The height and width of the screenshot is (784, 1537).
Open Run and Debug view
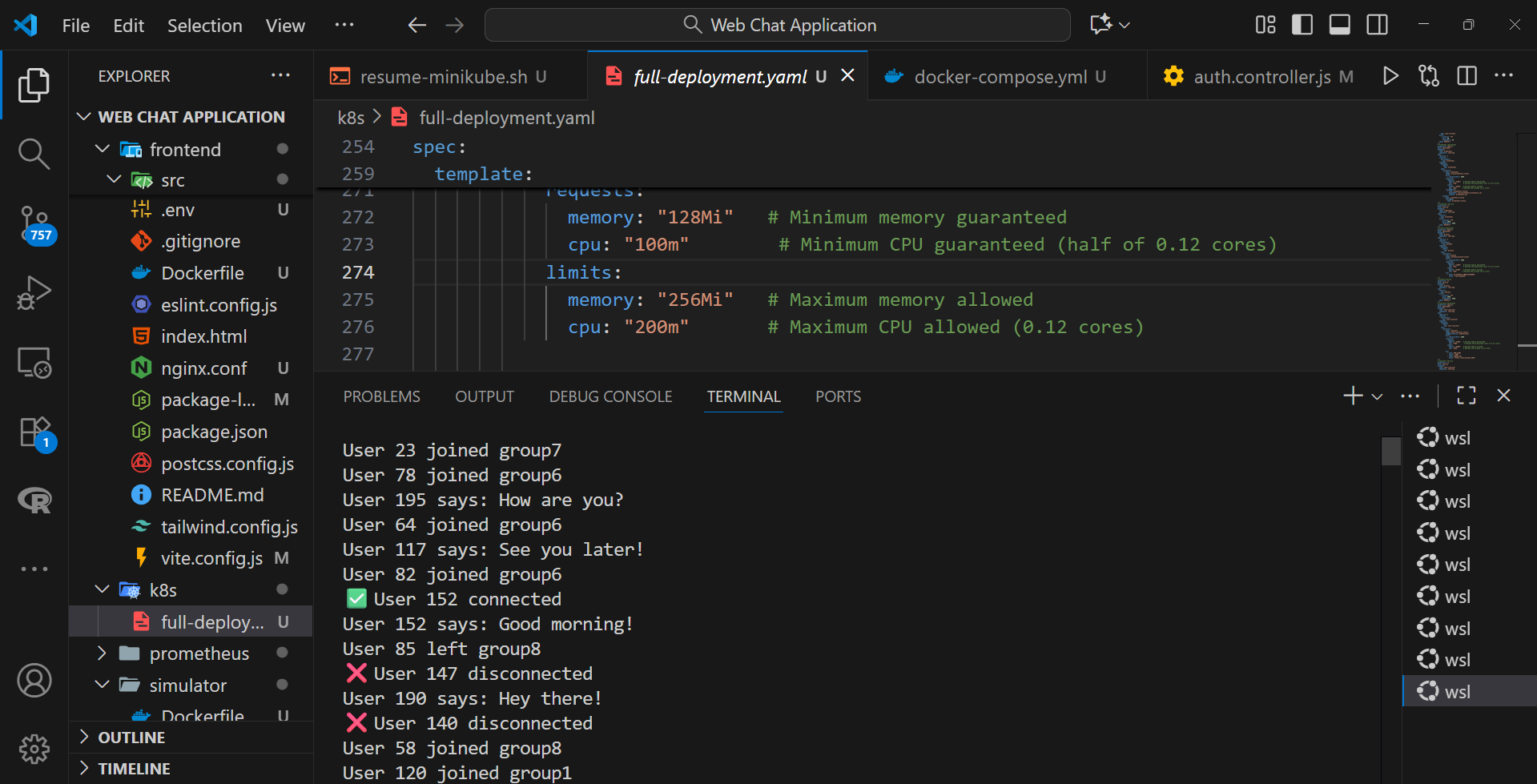pos(34,292)
